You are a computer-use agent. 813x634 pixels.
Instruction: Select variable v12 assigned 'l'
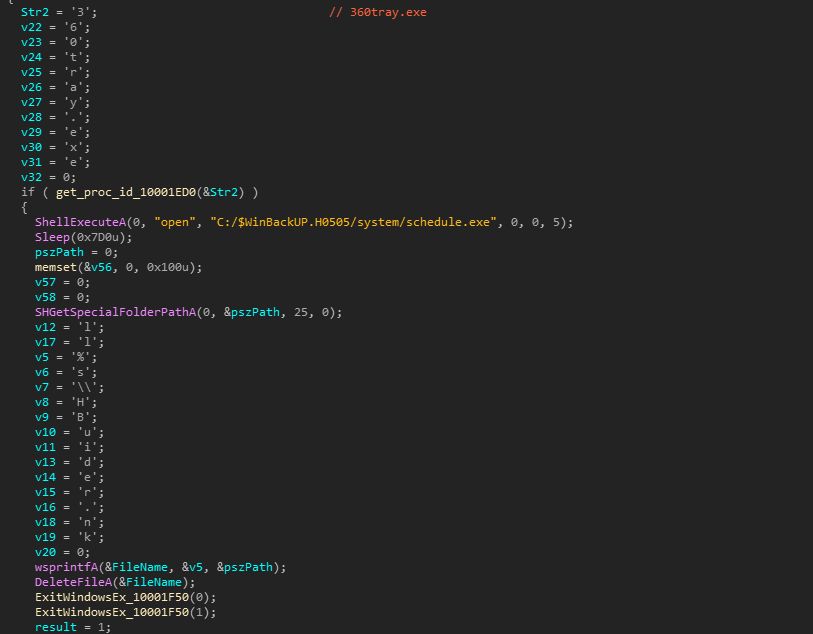[45, 327]
